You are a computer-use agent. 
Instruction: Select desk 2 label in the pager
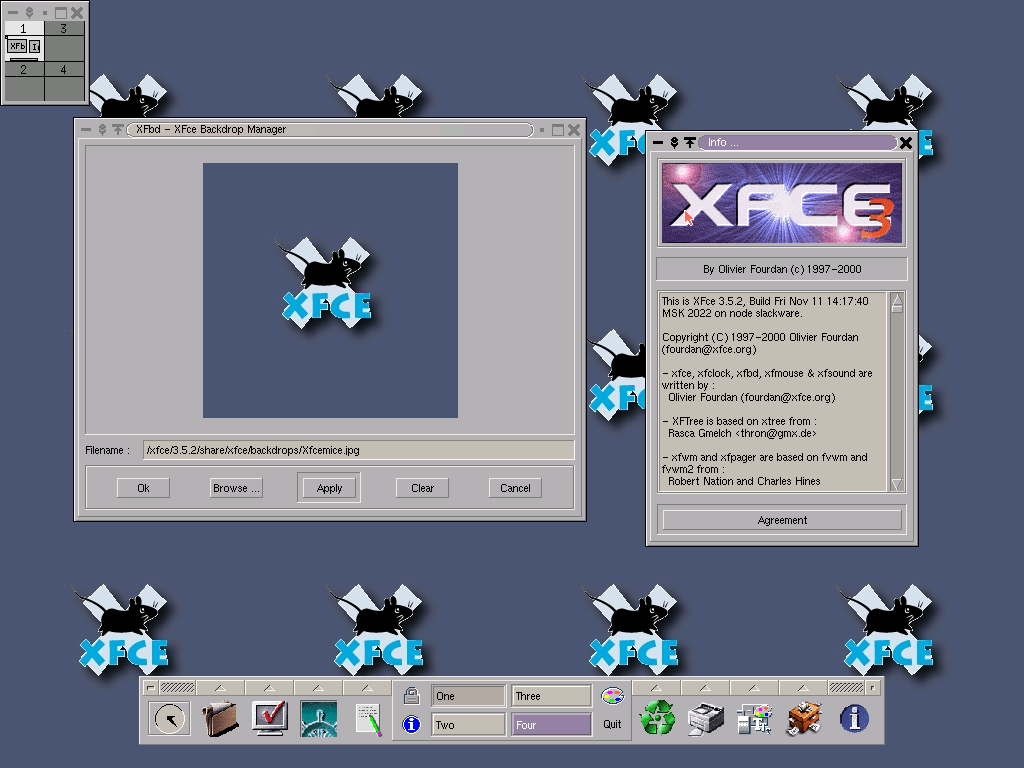pos(24,69)
